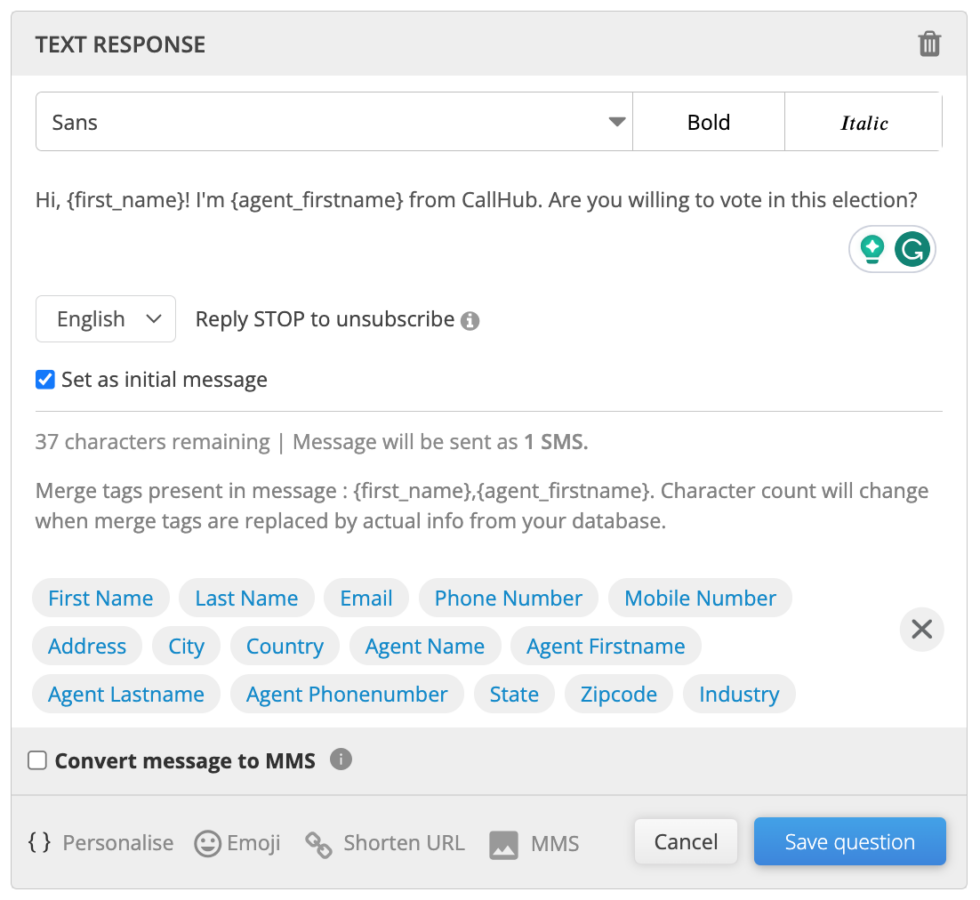Screen dimensions: 980x900
Task: Open the English language dropdown
Action: (x=106, y=319)
